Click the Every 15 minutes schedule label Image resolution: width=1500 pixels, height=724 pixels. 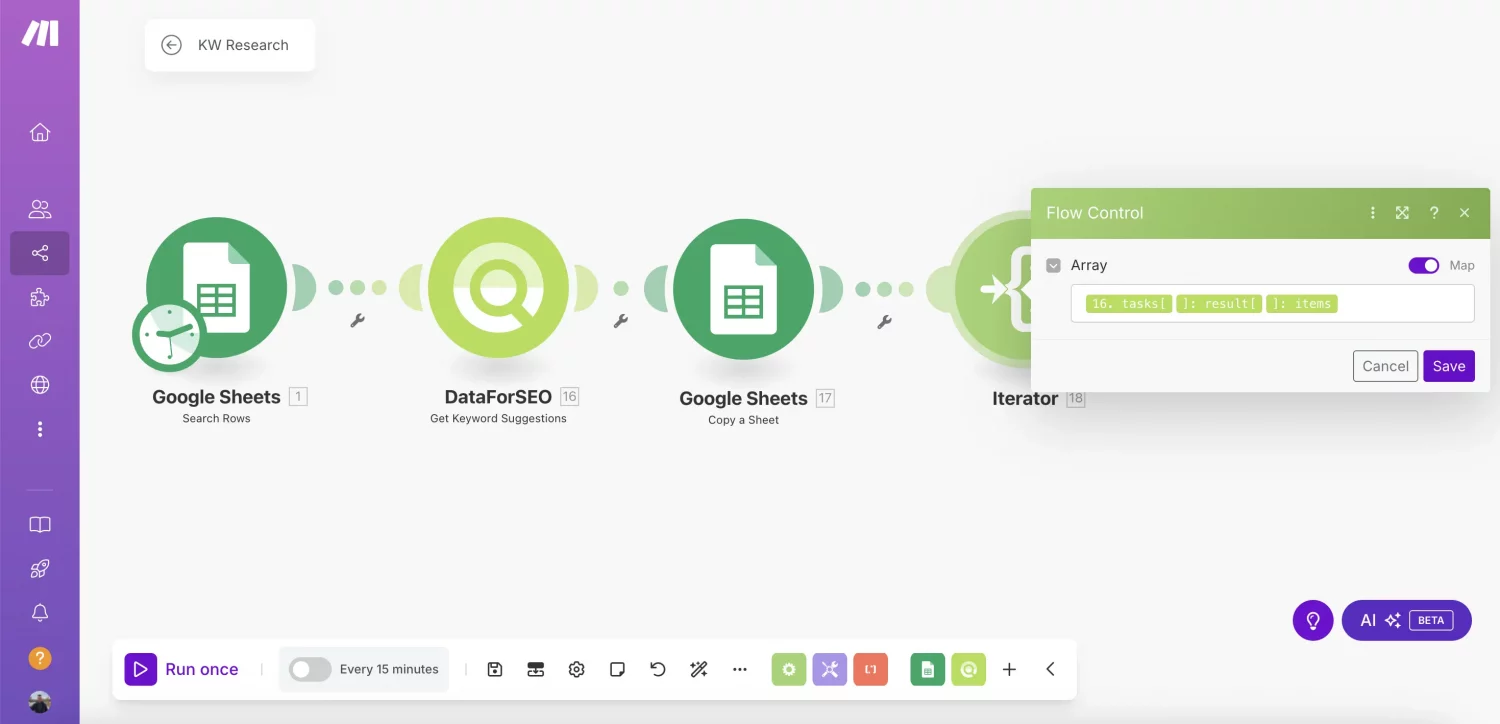click(389, 669)
